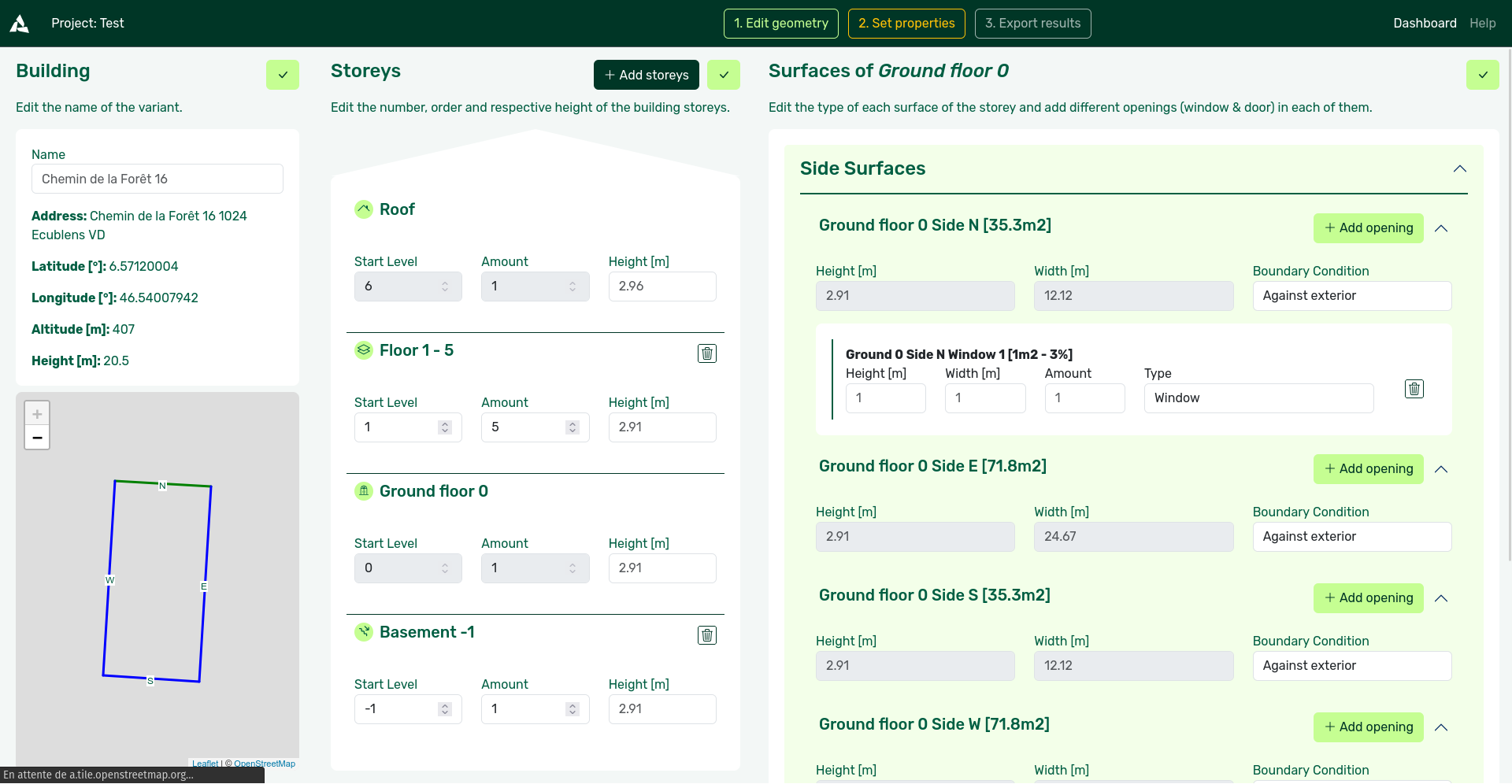
Task: Click the Project: Test title
Action: [x=87, y=24]
